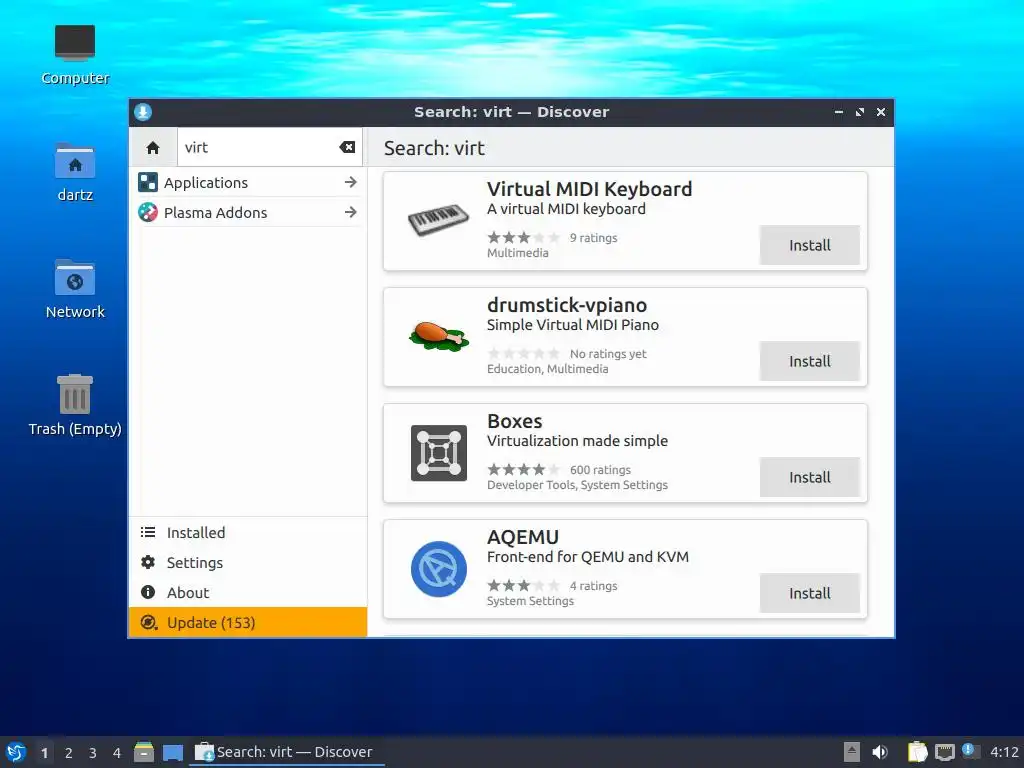Screen dimensions: 1024x768
Task: Open Network desktop icon
Action: coord(75,289)
